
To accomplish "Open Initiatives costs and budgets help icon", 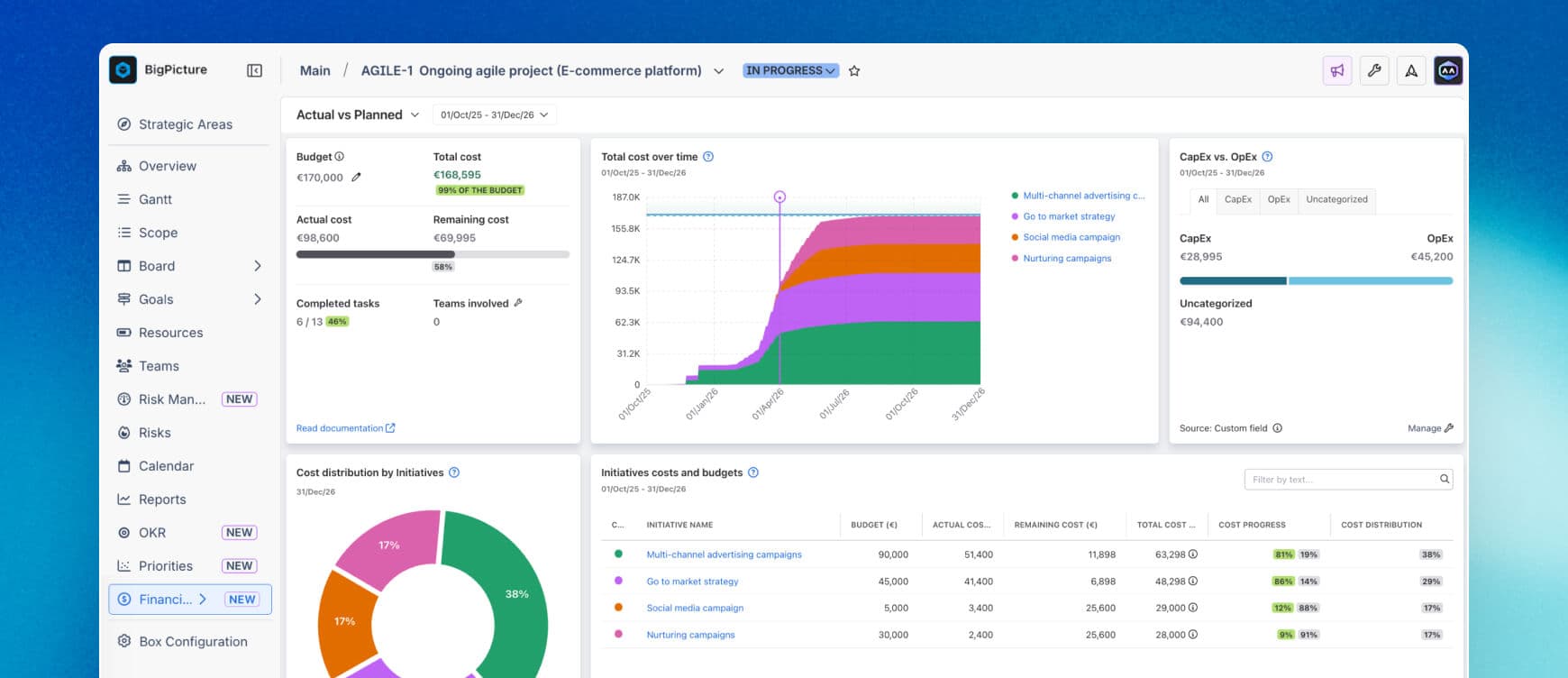I will [x=753, y=472].
